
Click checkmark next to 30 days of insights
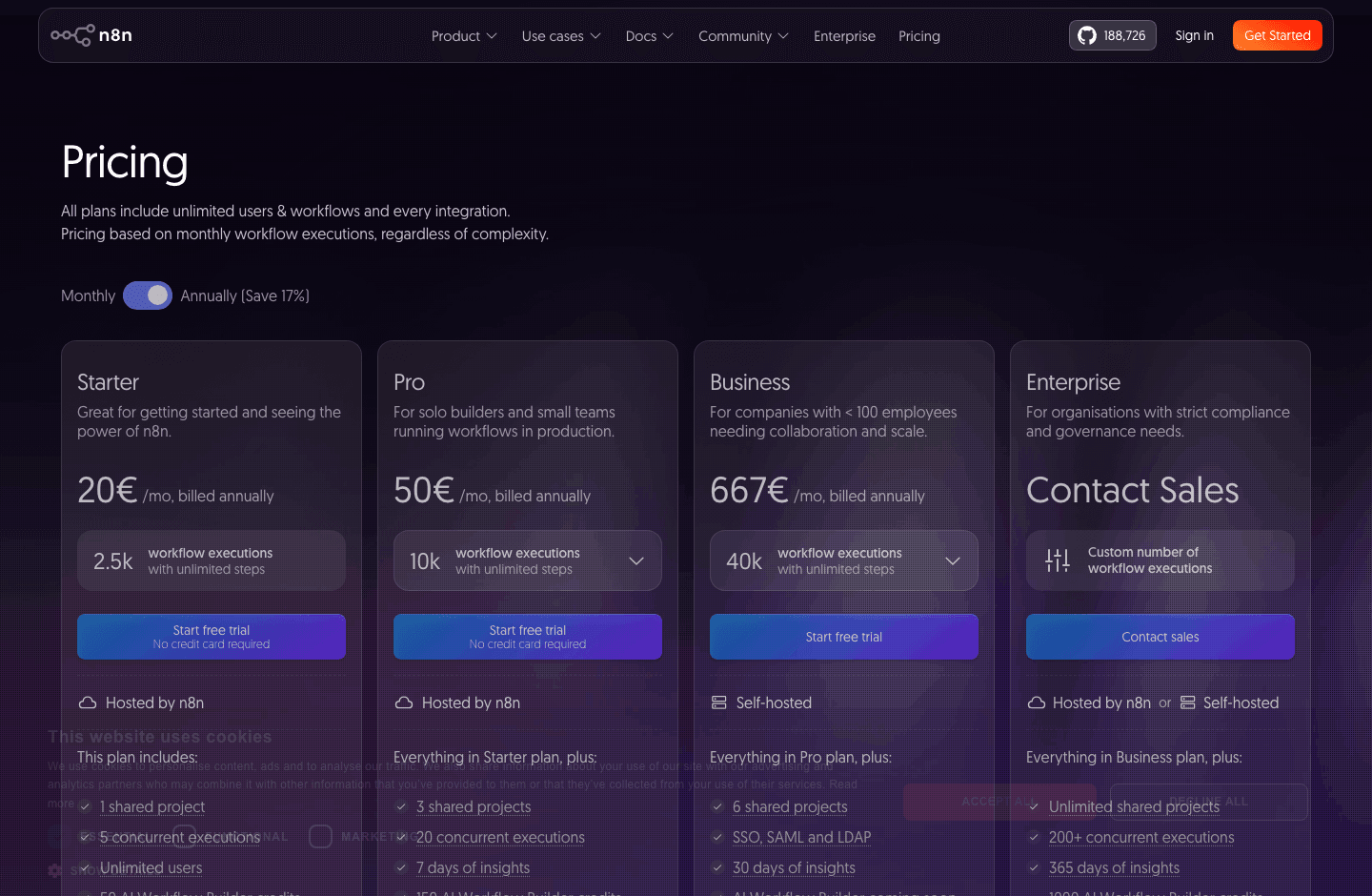click(x=717, y=867)
